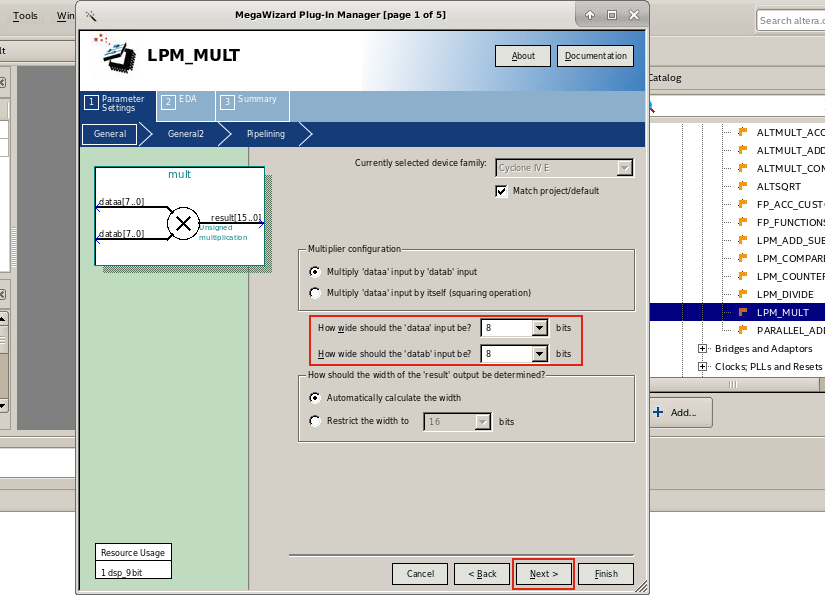Select squaring operation radio button
This screenshot has height=600, width=825.
tap(315, 293)
